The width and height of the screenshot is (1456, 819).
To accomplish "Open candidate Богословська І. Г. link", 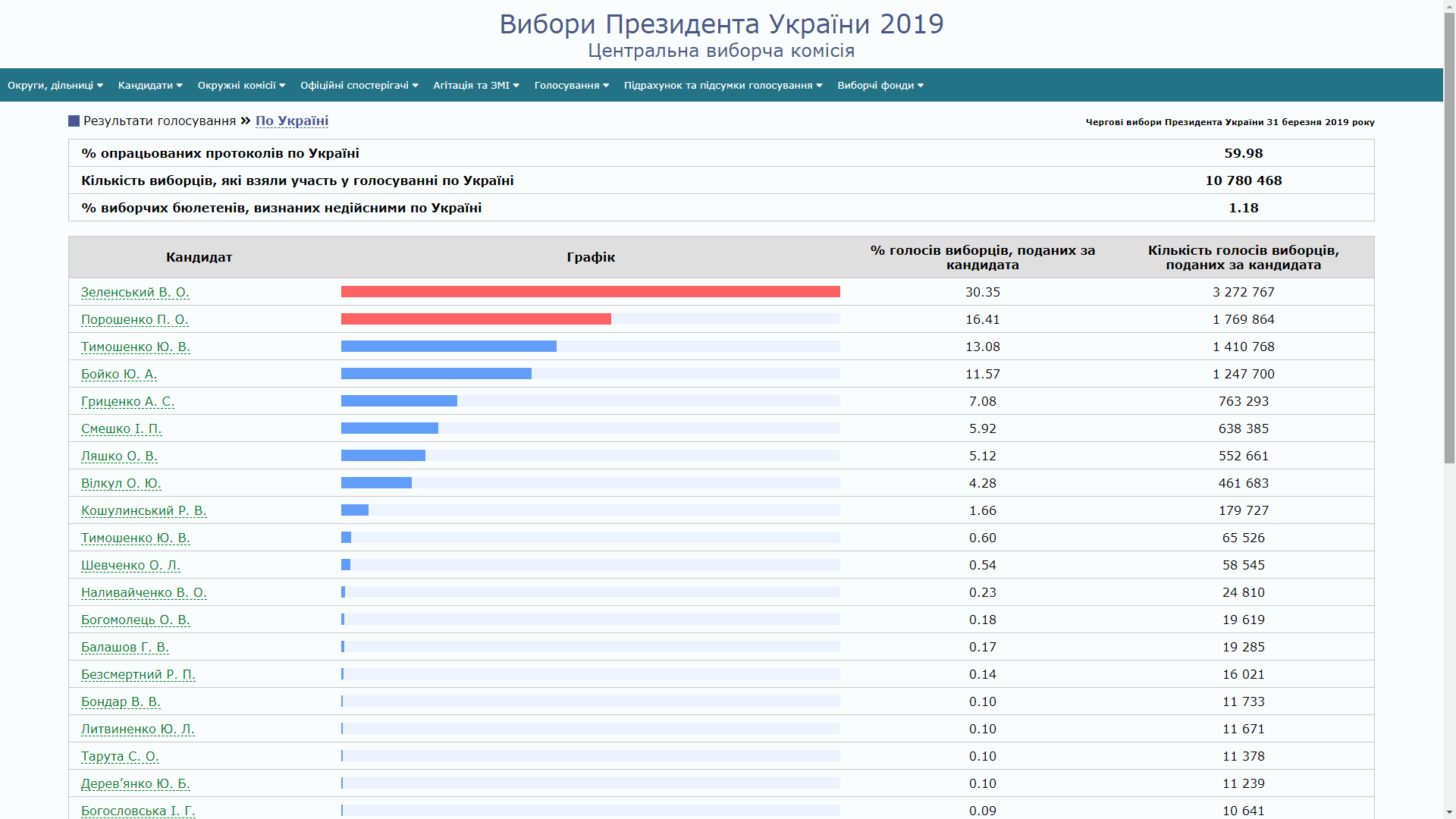I will 138,811.
